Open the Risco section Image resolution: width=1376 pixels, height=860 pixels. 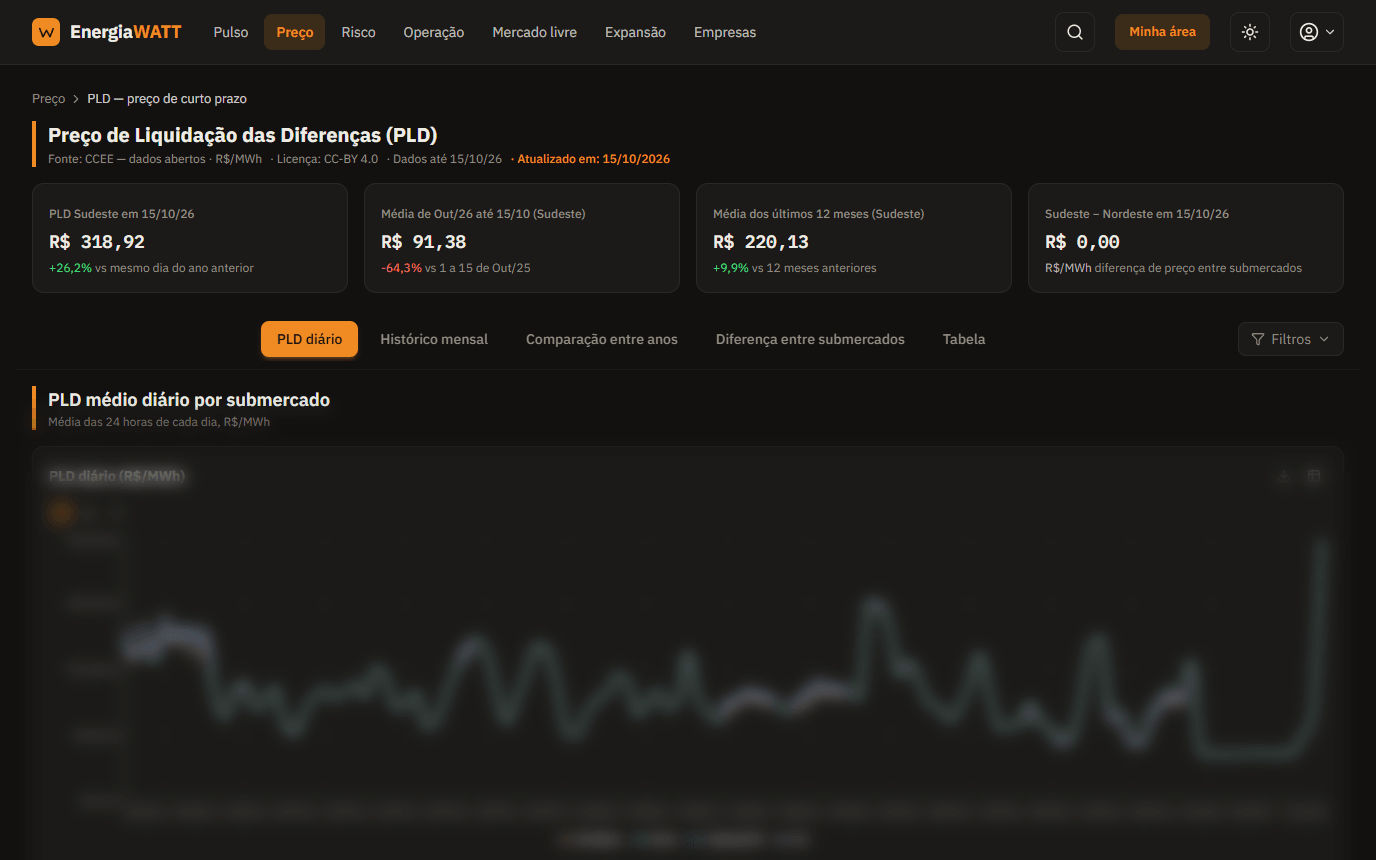(x=358, y=32)
